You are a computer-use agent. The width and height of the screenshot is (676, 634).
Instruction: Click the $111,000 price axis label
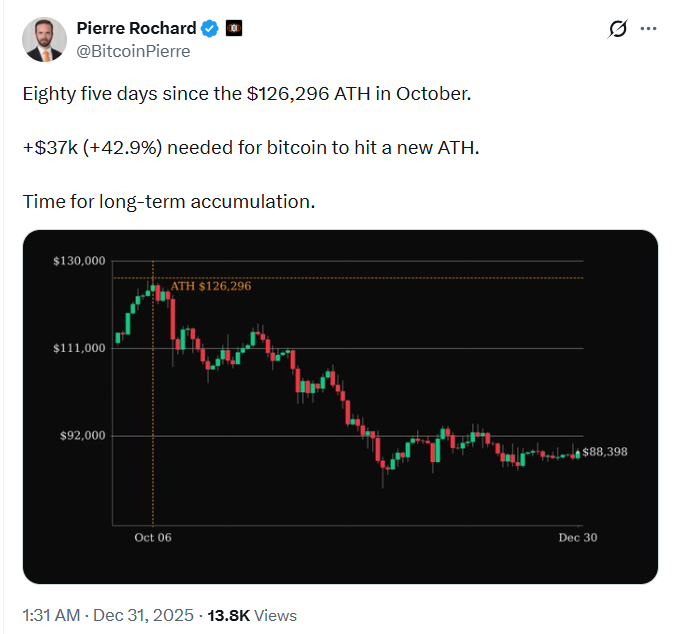pos(79,348)
